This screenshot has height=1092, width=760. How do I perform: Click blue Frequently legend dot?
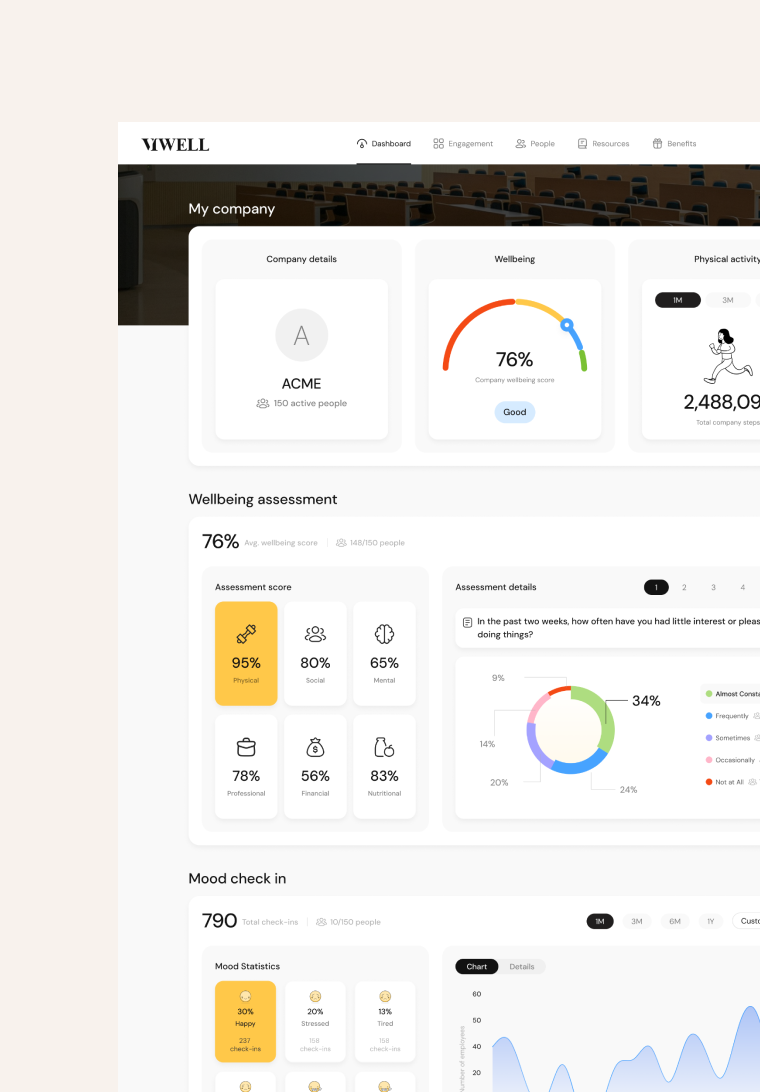click(x=709, y=716)
